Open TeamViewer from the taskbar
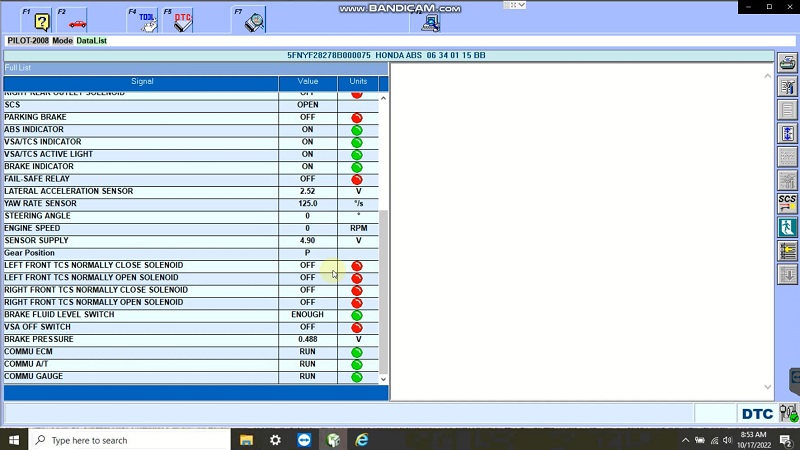The image size is (800, 450). click(x=304, y=440)
